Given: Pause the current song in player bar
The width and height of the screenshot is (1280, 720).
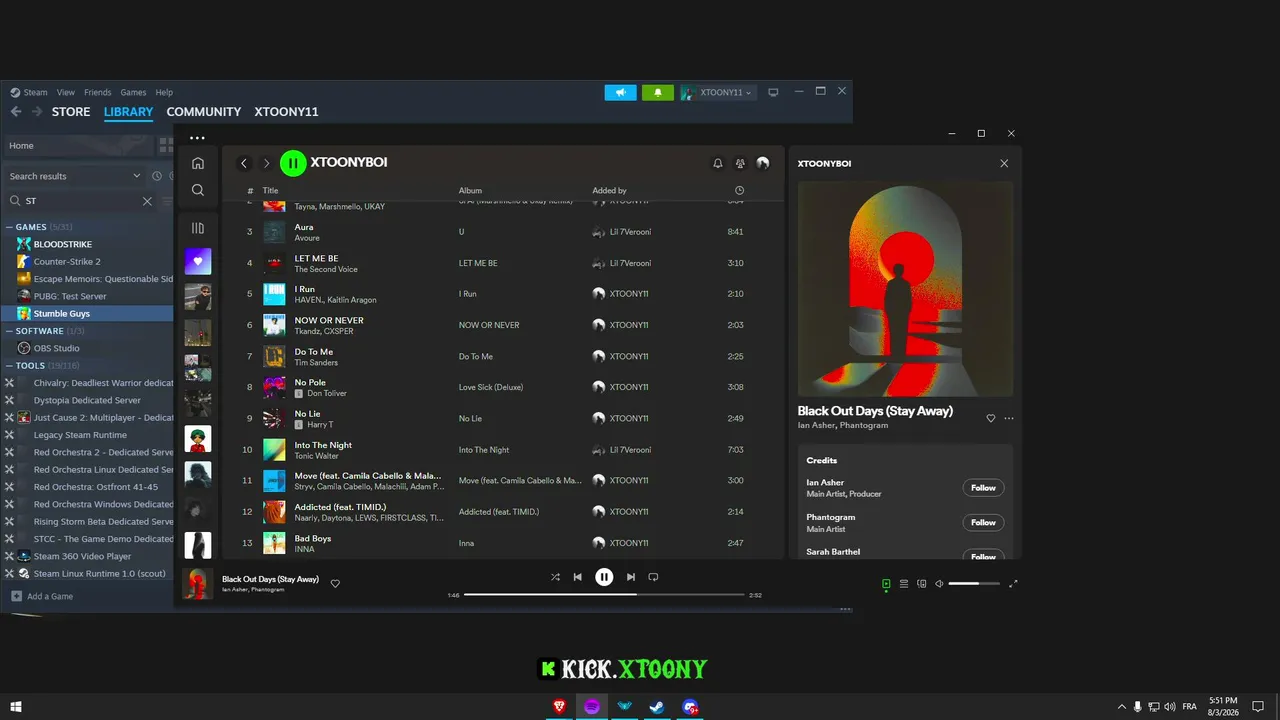Looking at the screenshot, I should (x=604, y=577).
